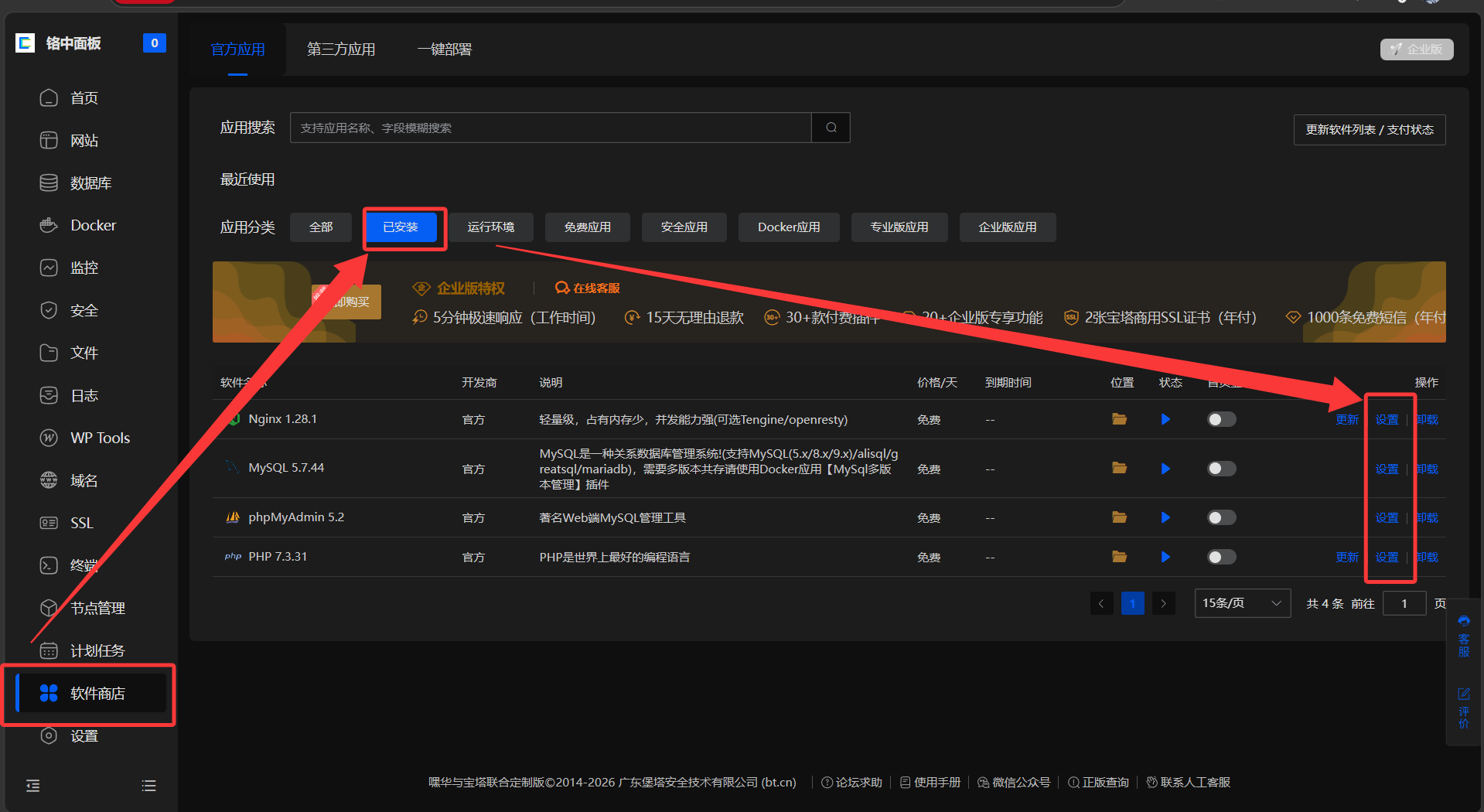Filter apps by 企业版应用 category
Screen dimensions: 1484x812
tap(1008, 227)
